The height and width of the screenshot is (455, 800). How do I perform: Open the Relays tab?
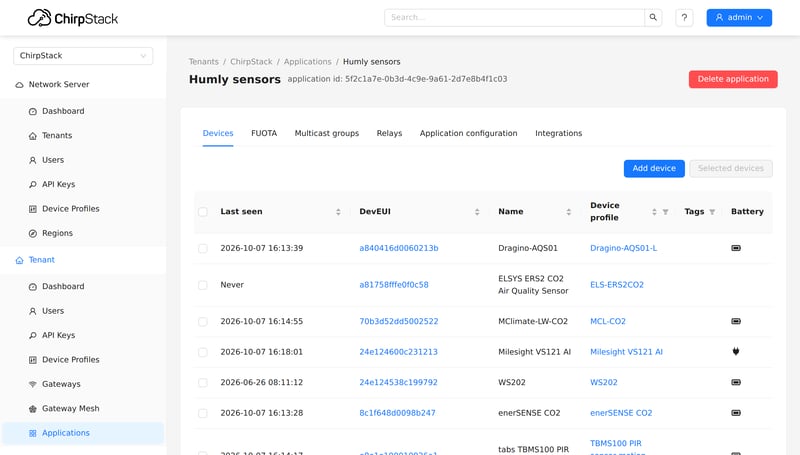[x=389, y=133]
